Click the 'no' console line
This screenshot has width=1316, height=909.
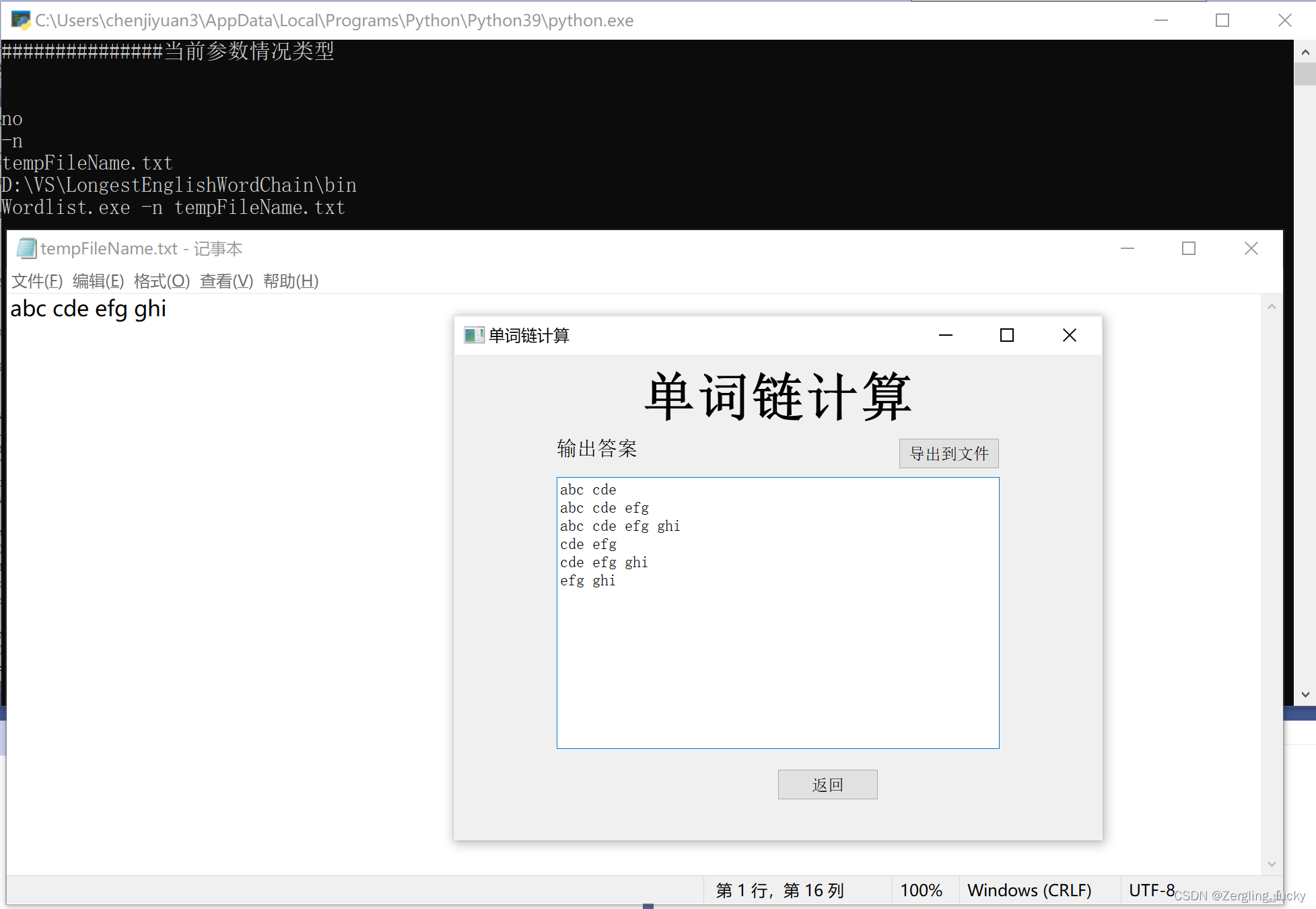[12, 119]
